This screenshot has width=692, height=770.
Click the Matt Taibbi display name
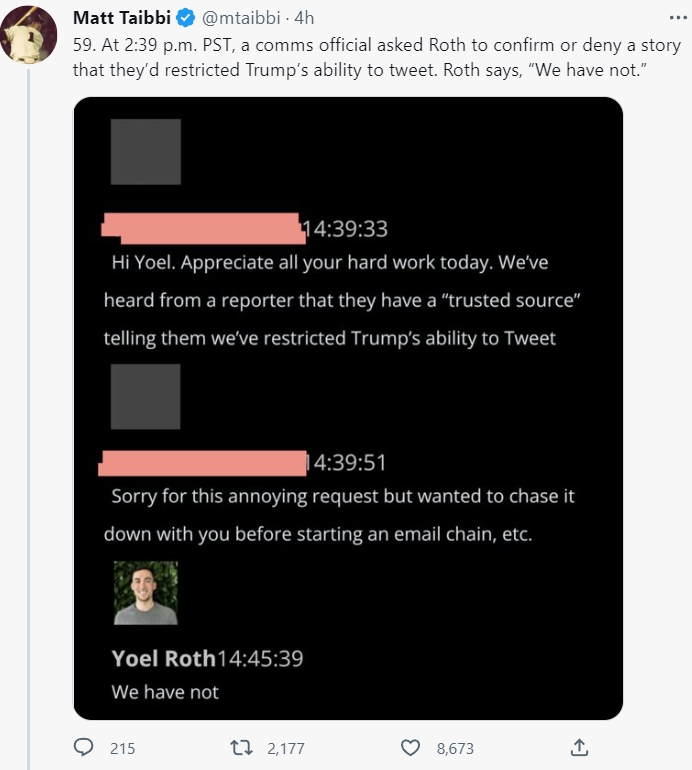(123, 18)
